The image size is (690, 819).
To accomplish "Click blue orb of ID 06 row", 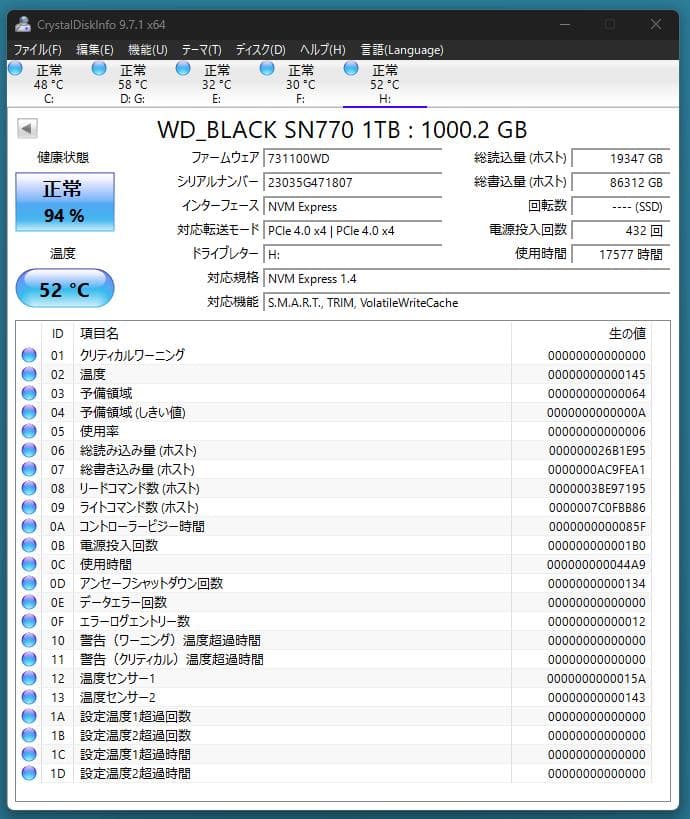I will (29, 450).
